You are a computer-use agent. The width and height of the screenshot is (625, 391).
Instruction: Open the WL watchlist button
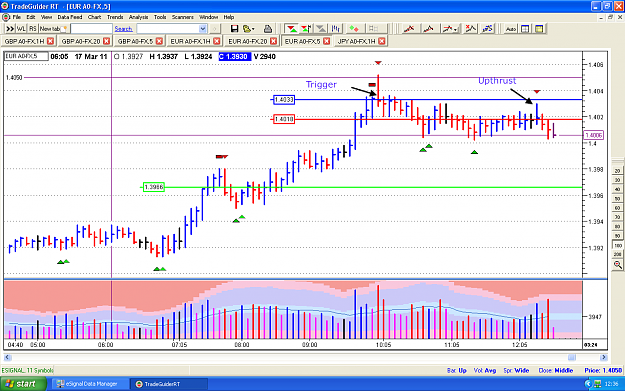point(21,29)
